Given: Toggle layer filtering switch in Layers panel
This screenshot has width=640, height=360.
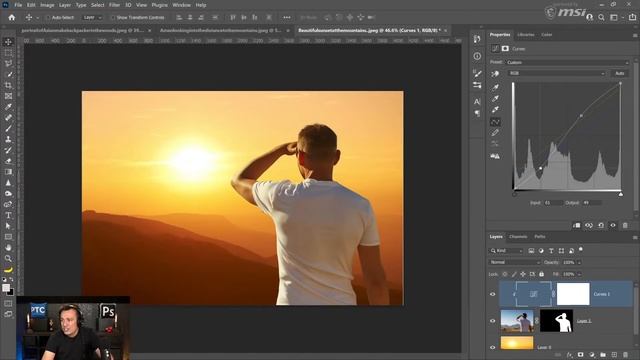Looking at the screenshot, I should tap(581, 249).
